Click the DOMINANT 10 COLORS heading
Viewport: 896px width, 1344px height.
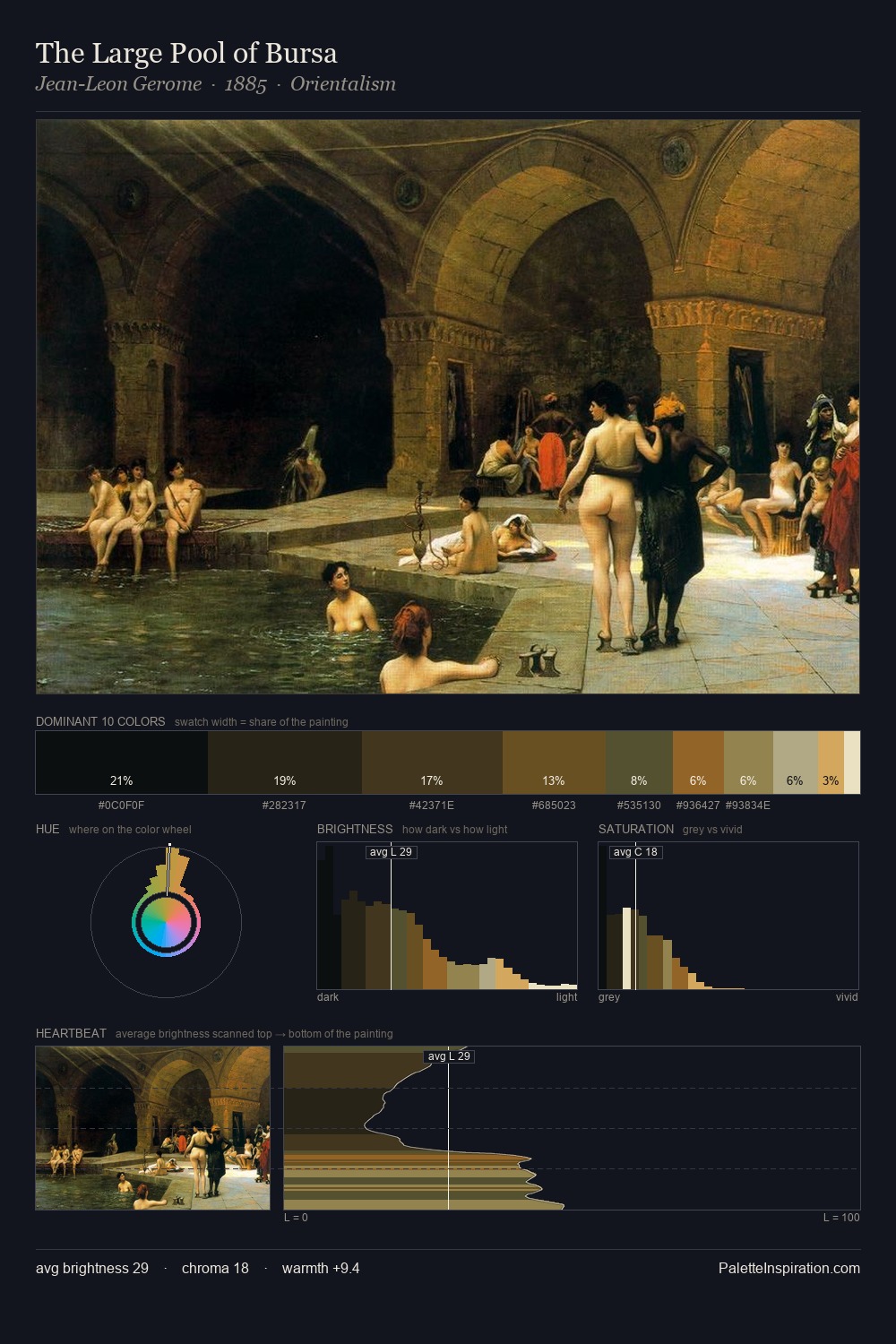tap(100, 721)
